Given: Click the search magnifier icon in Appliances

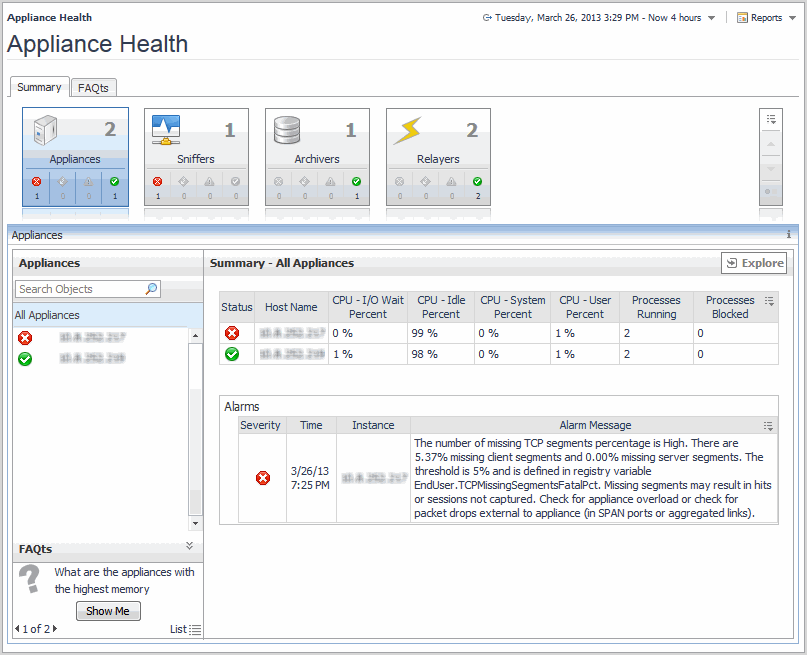Looking at the screenshot, I should [x=151, y=289].
